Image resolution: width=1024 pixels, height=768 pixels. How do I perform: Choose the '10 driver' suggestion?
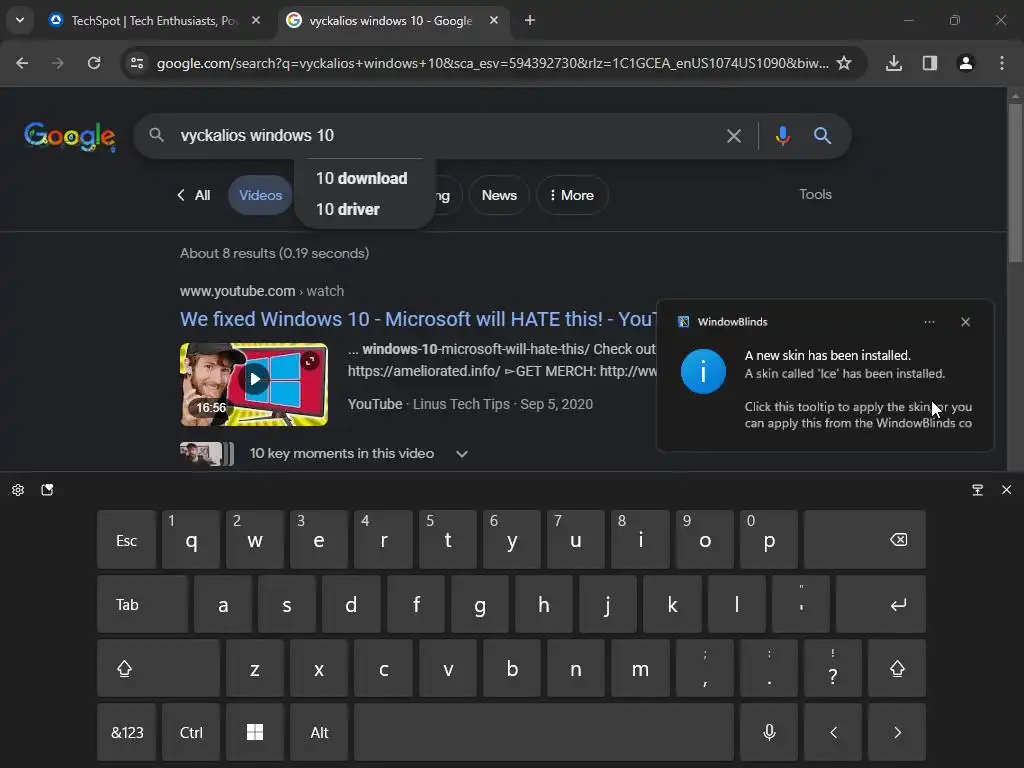348,209
